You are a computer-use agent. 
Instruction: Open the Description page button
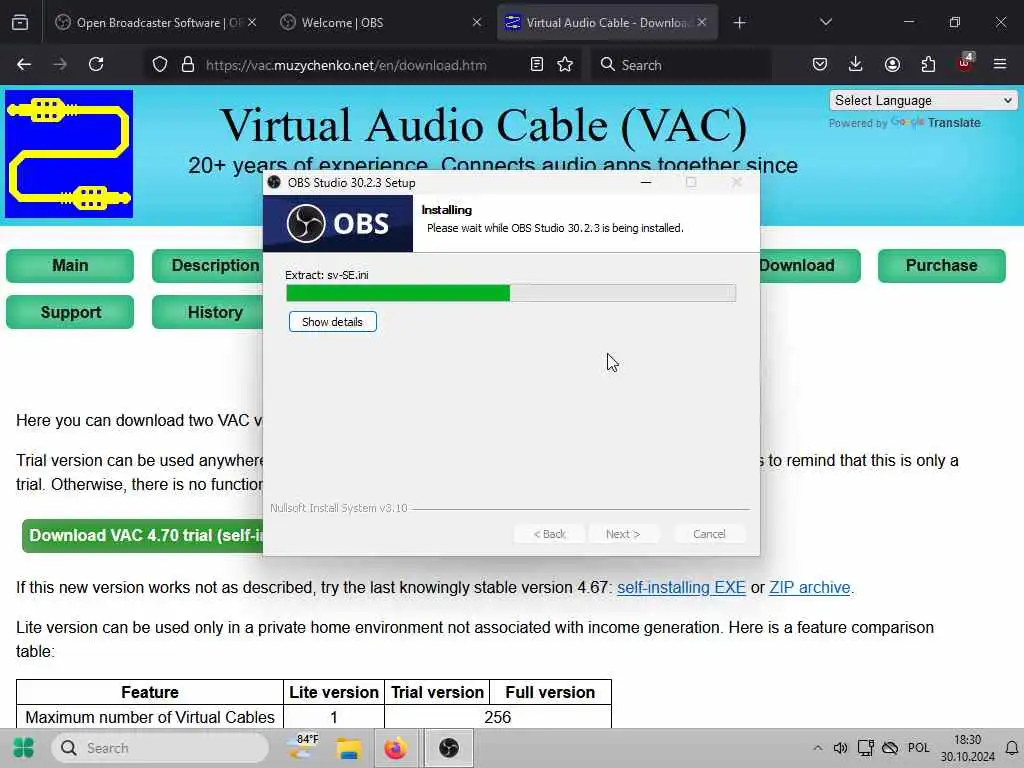coord(208,266)
